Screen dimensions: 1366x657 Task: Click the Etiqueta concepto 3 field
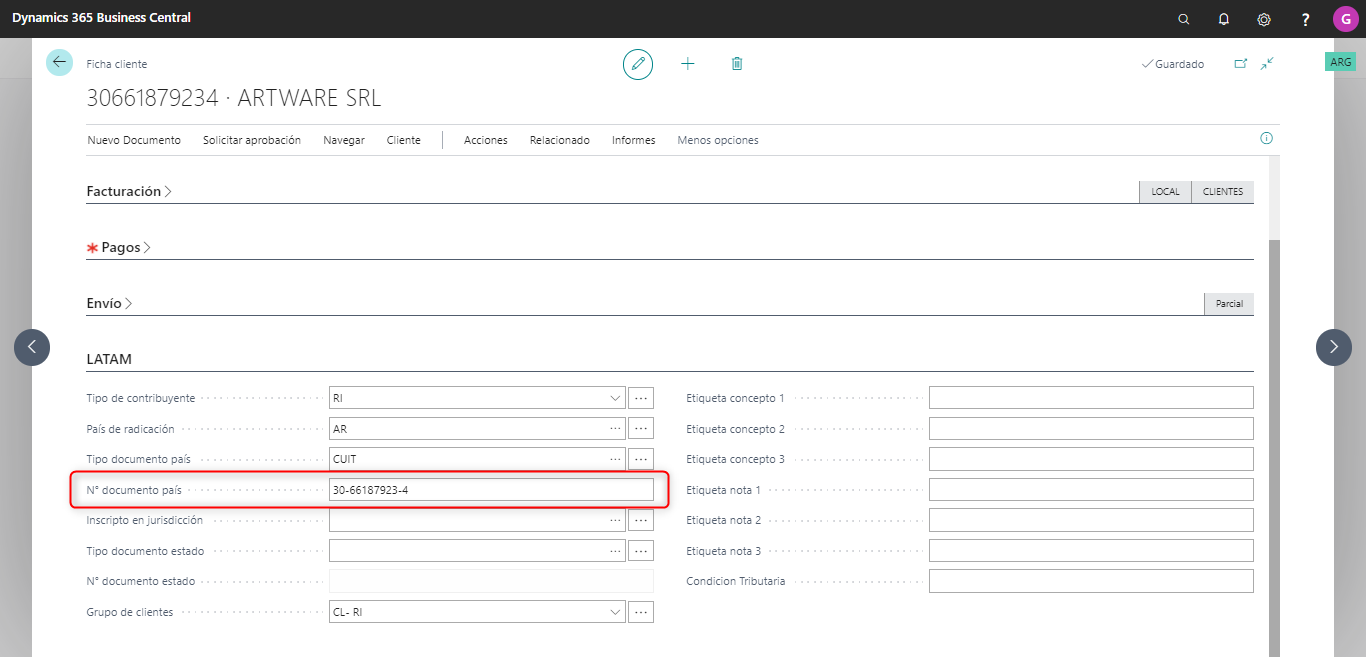coord(1091,459)
